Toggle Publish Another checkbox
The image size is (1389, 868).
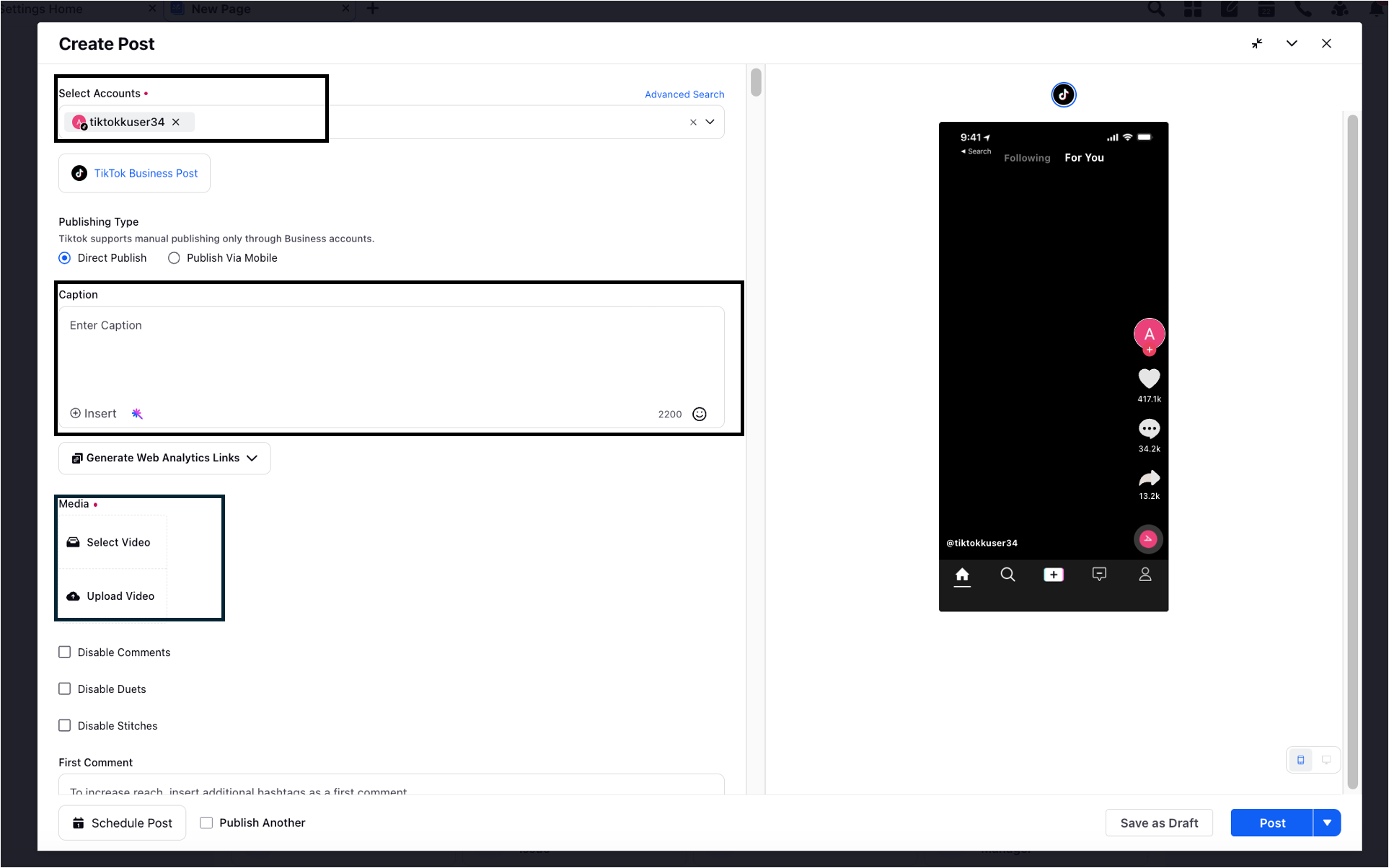(206, 823)
